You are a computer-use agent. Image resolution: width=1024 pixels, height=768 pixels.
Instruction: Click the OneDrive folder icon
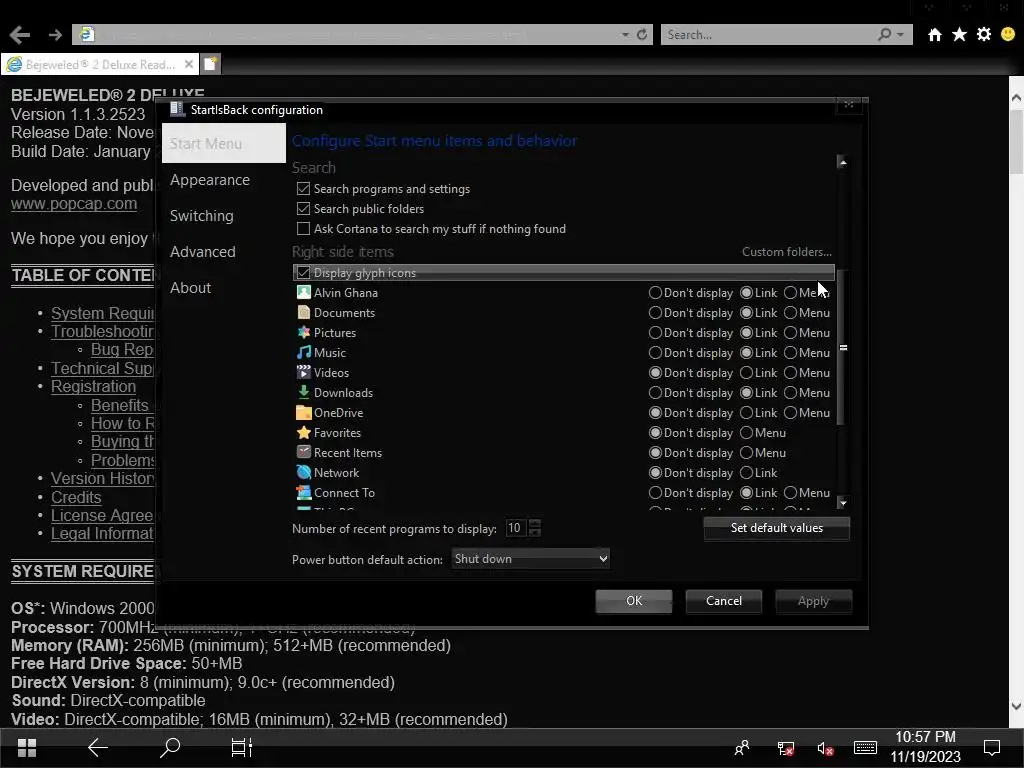coord(304,413)
